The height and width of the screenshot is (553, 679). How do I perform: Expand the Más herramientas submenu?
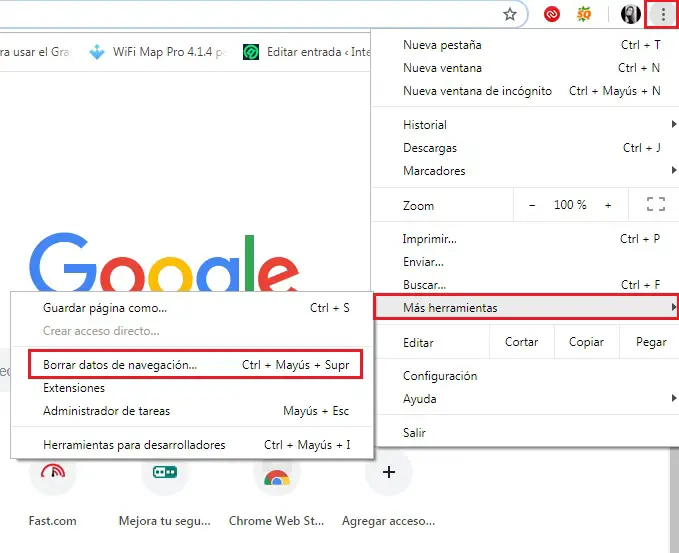[x=526, y=307]
